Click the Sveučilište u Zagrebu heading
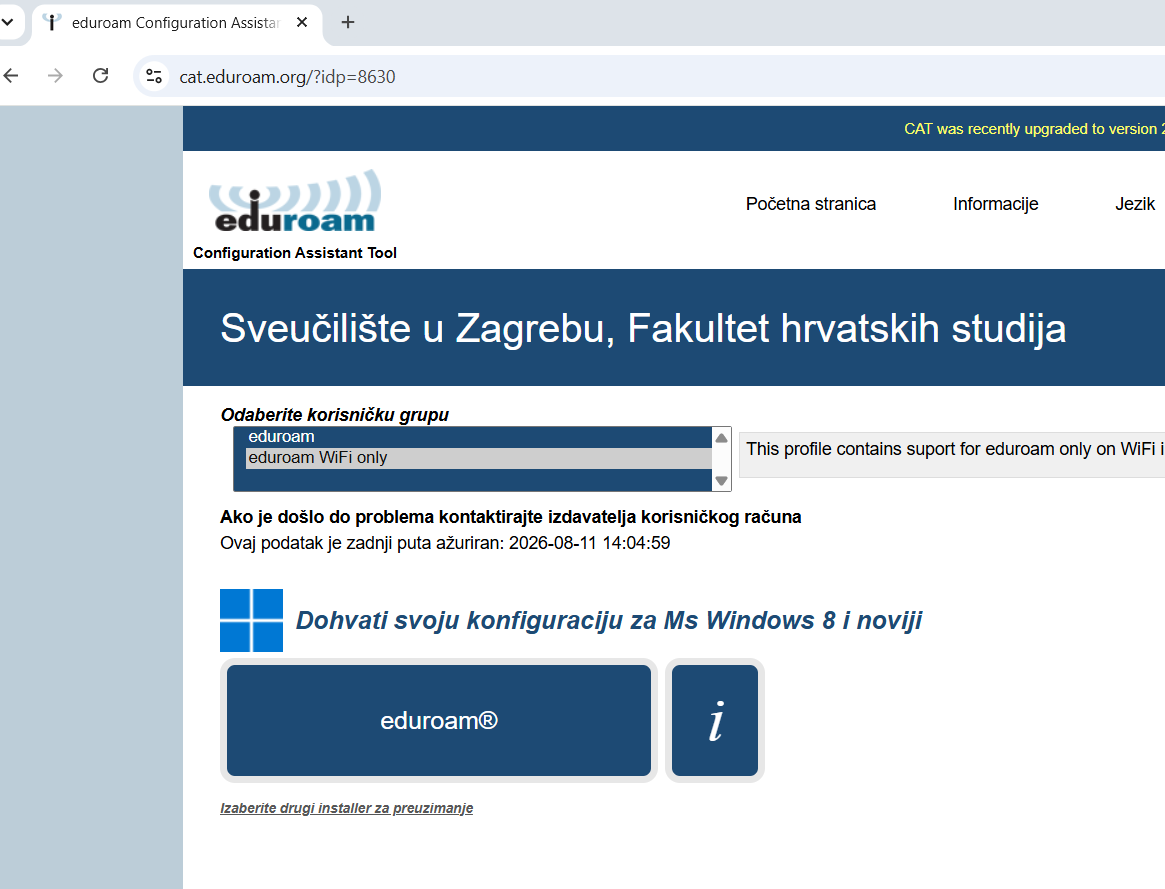Viewport: 1165px width, 889px height. coord(643,329)
